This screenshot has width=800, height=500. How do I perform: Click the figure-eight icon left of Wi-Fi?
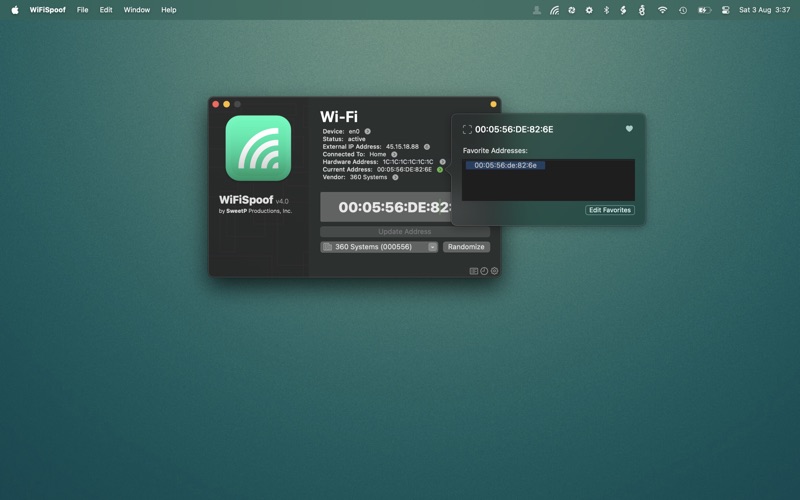(x=642, y=10)
